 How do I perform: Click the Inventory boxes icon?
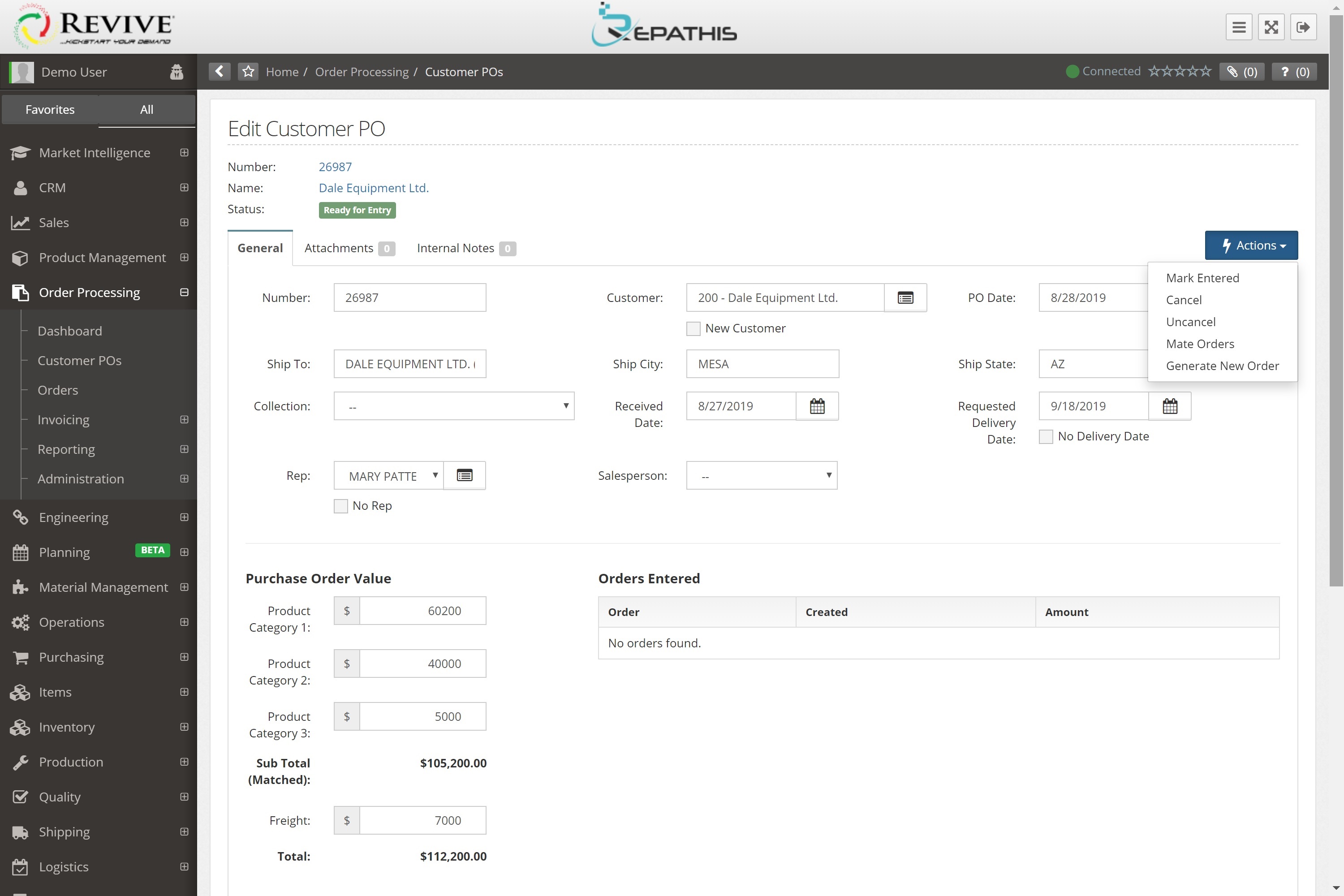coord(20,727)
